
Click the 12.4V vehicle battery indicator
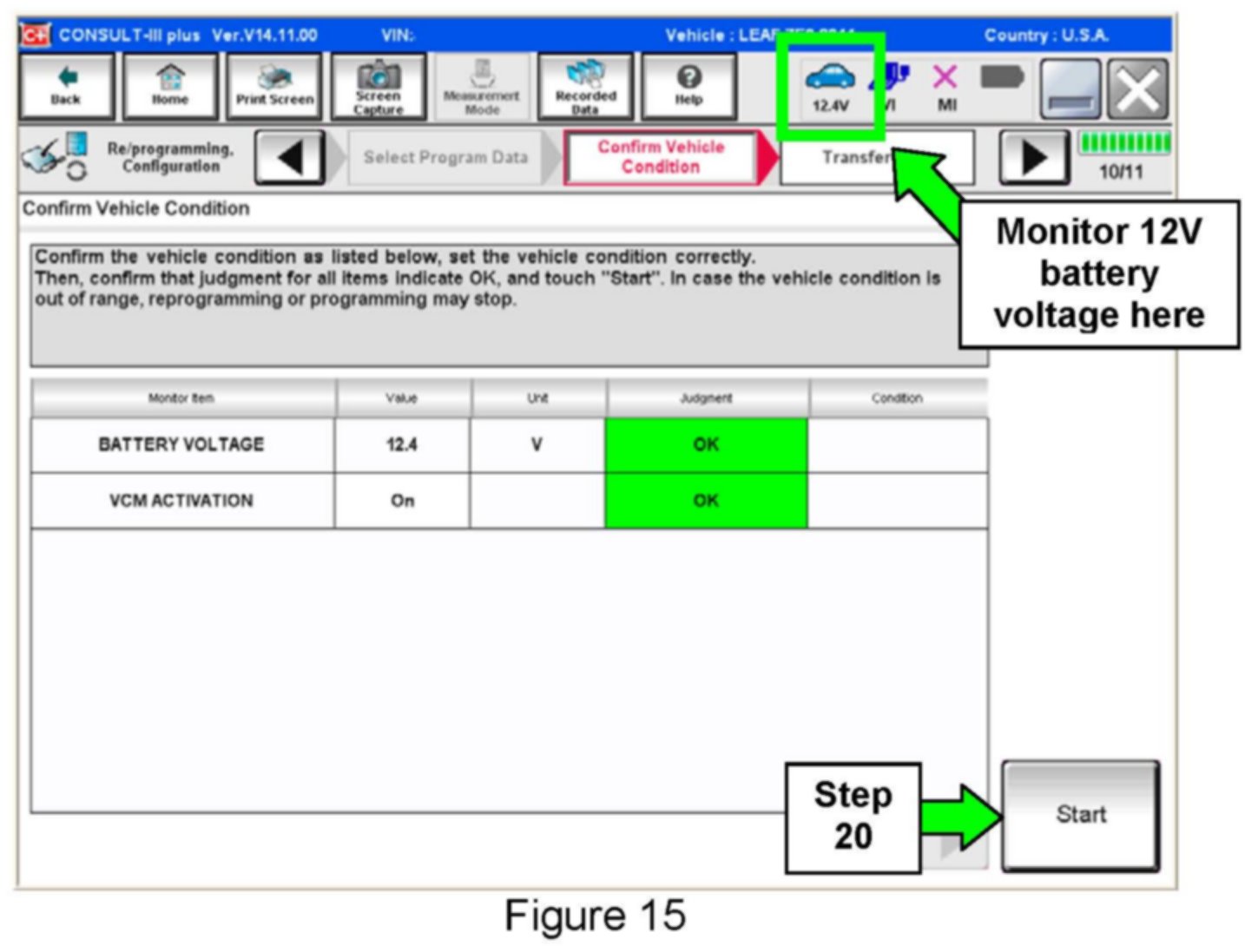click(830, 87)
